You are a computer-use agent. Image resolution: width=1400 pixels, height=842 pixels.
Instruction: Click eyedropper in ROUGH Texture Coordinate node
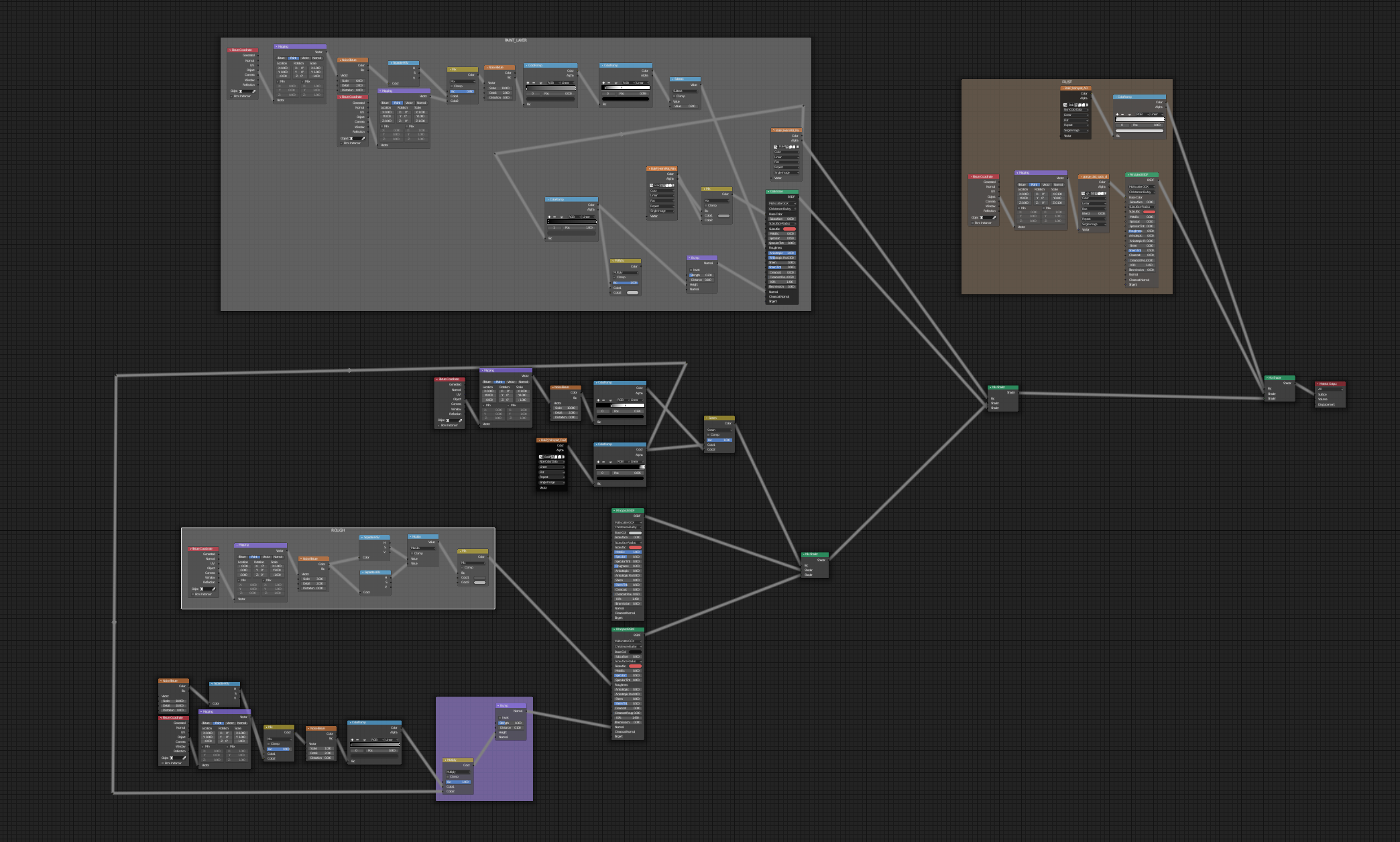click(x=214, y=589)
